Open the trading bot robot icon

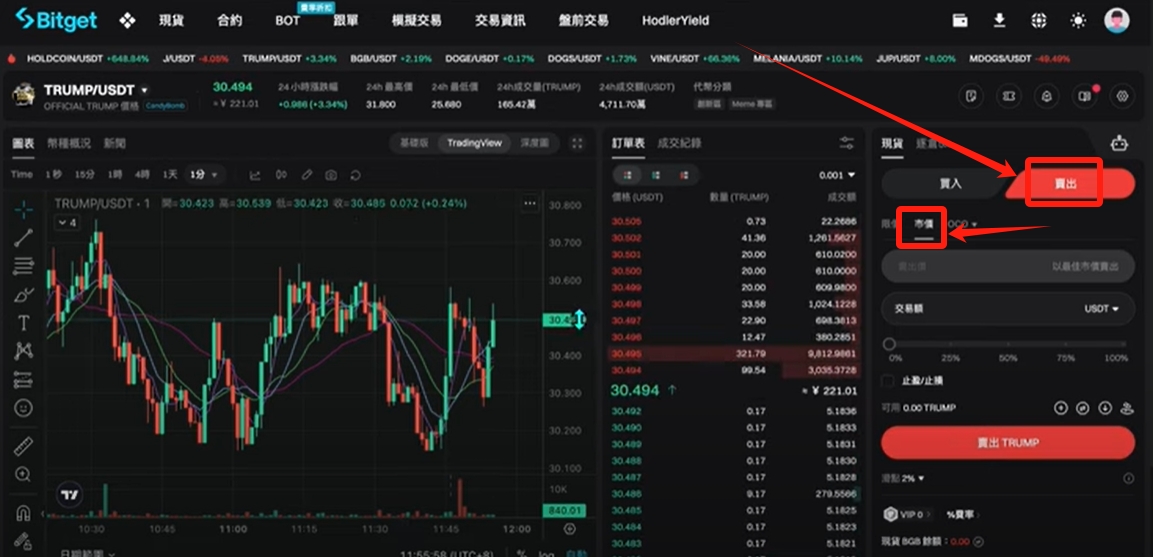tap(1119, 143)
